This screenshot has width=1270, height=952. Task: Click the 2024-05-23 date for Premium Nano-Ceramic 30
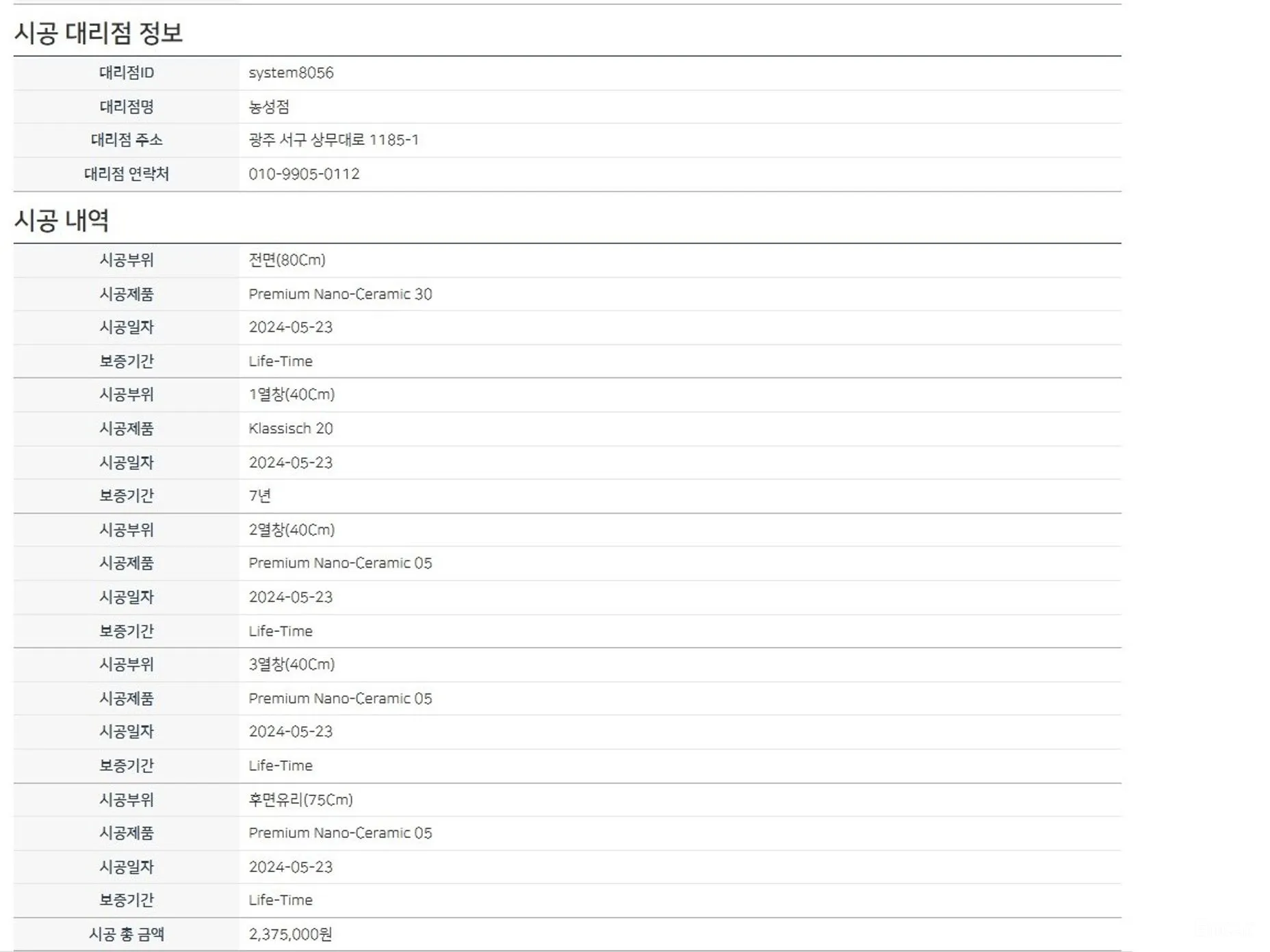[x=290, y=327]
